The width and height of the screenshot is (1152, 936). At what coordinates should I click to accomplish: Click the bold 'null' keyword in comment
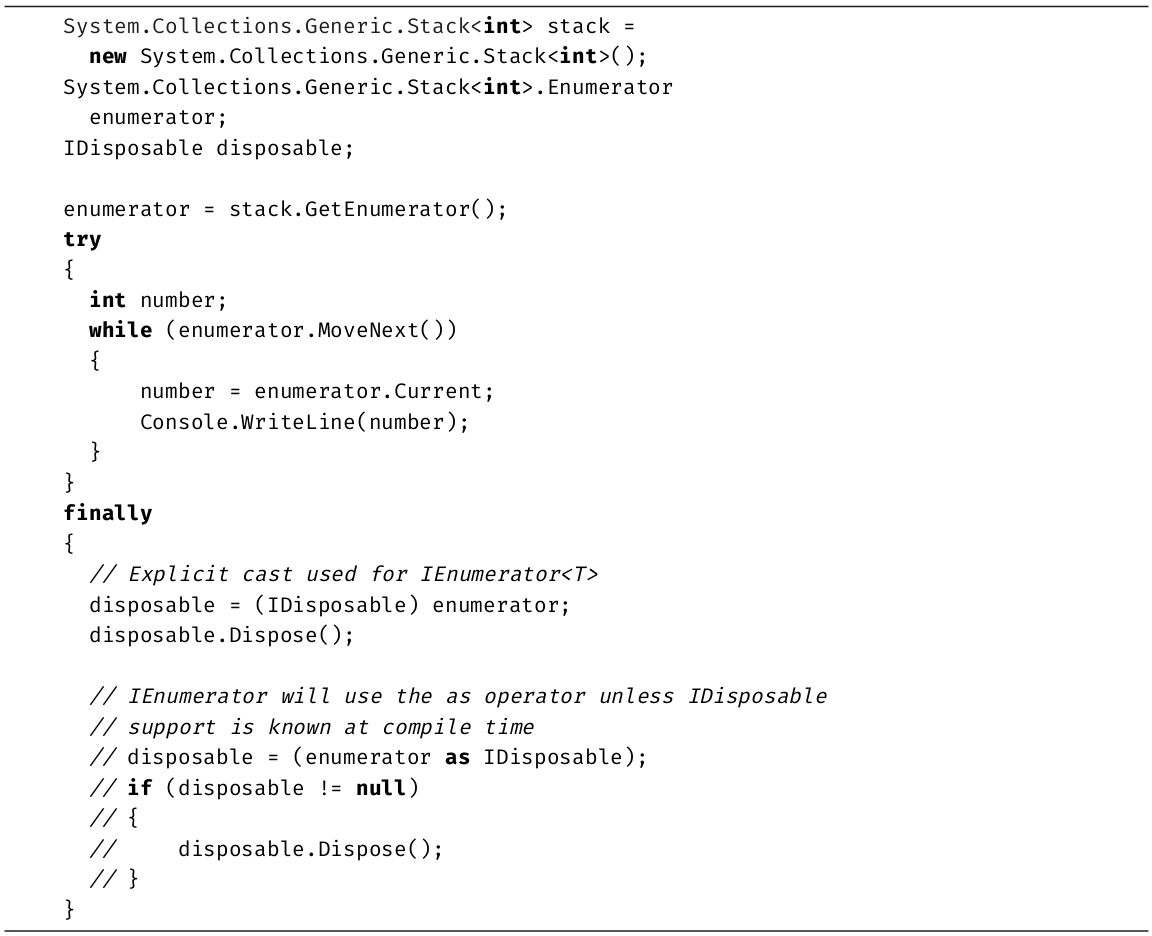[x=381, y=788]
